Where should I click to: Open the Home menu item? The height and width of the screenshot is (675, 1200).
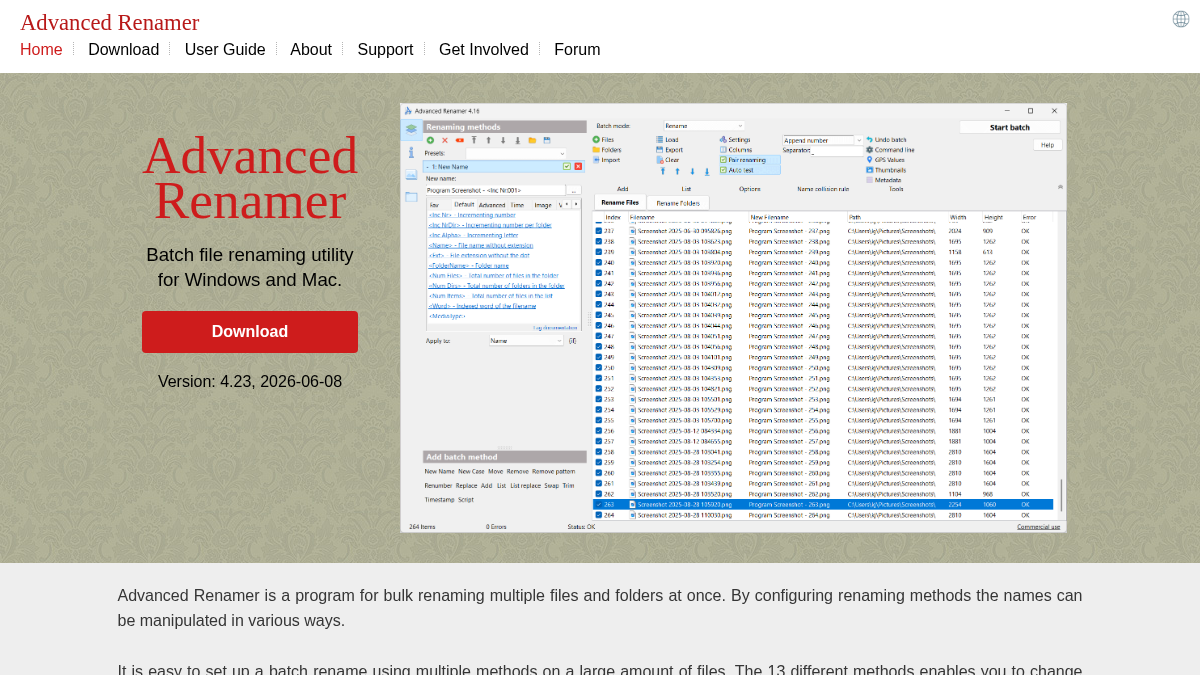[x=41, y=50]
